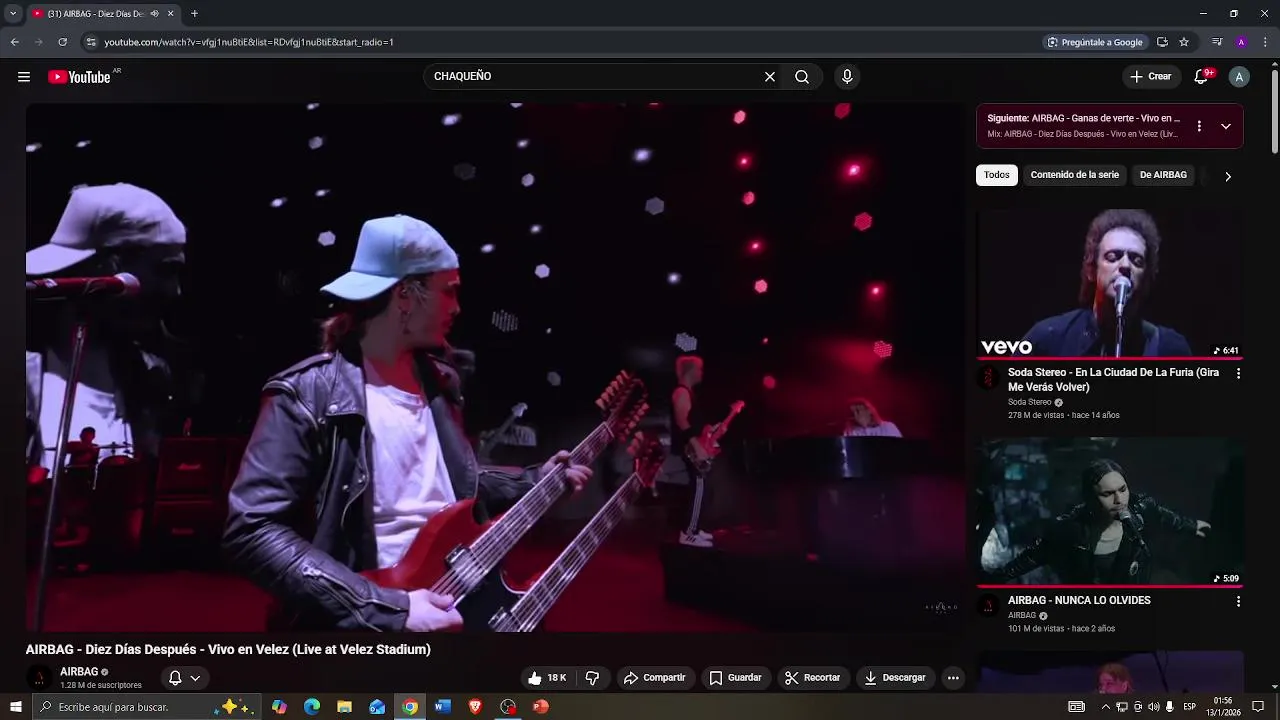Clear the CHAQUEÑO search text
Screen dimensions: 1280x720
tap(770, 77)
